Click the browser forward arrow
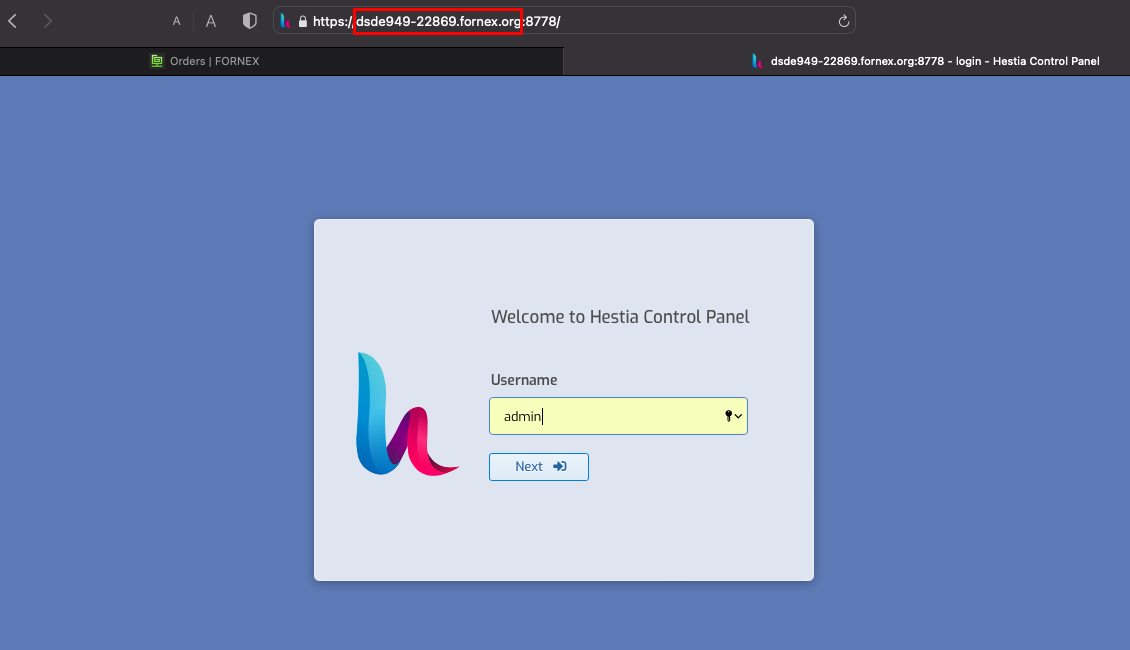The width and height of the screenshot is (1130, 650). click(x=48, y=21)
